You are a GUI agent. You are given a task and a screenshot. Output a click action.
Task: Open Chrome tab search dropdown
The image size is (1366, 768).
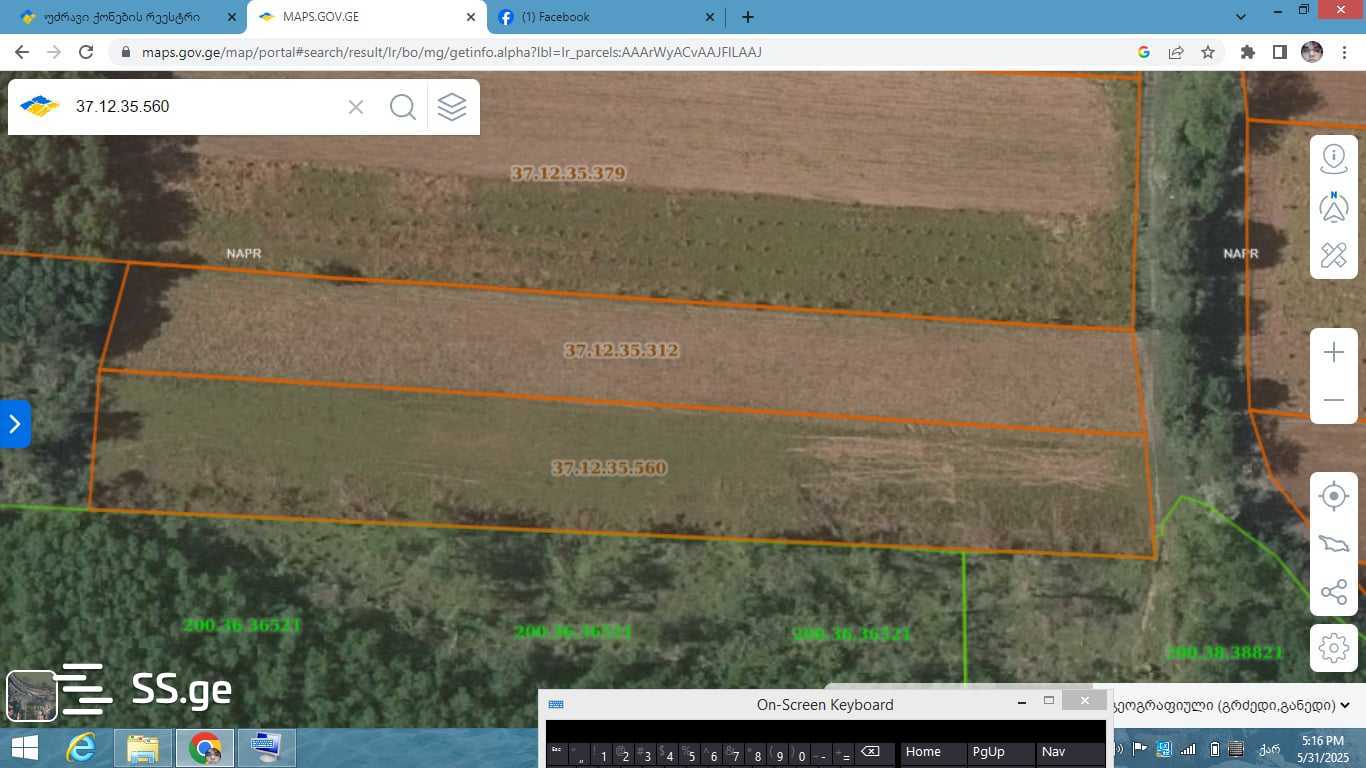pos(1241,17)
